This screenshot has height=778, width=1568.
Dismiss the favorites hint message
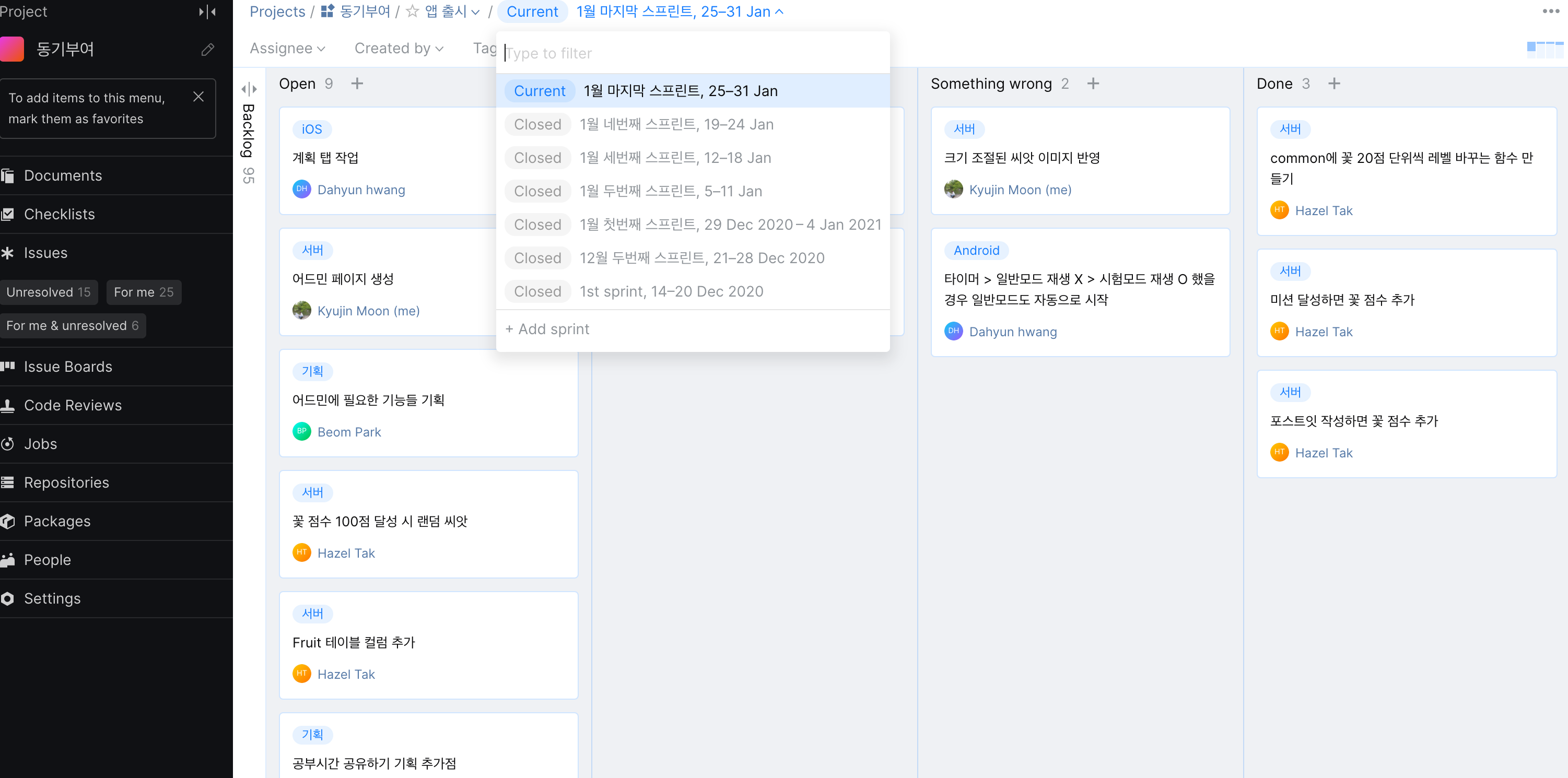point(198,97)
